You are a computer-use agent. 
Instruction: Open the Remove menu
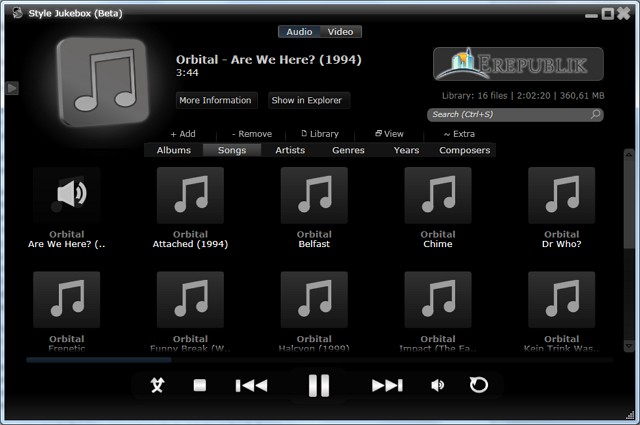pyautogui.click(x=252, y=134)
